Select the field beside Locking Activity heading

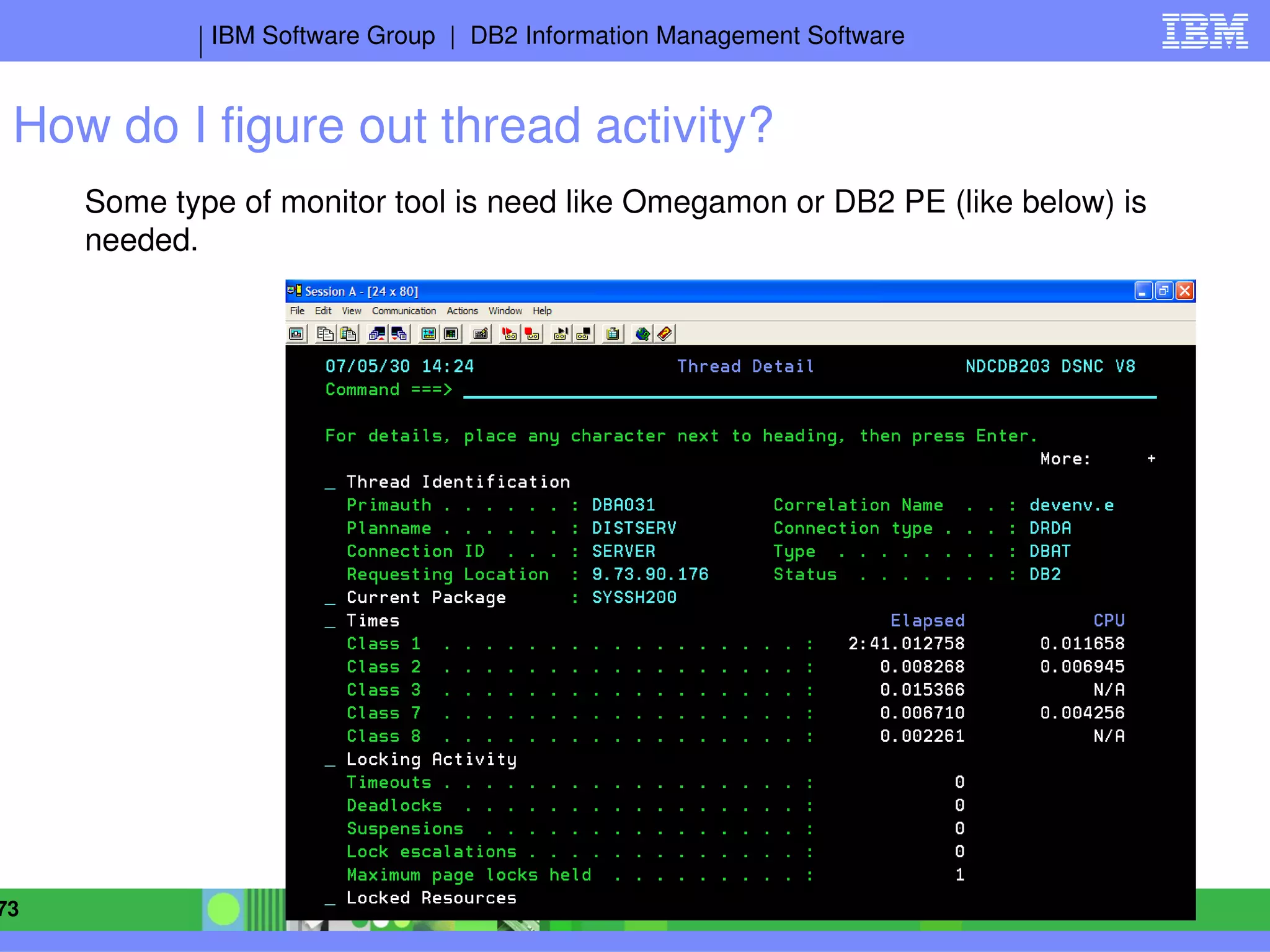tap(330, 760)
